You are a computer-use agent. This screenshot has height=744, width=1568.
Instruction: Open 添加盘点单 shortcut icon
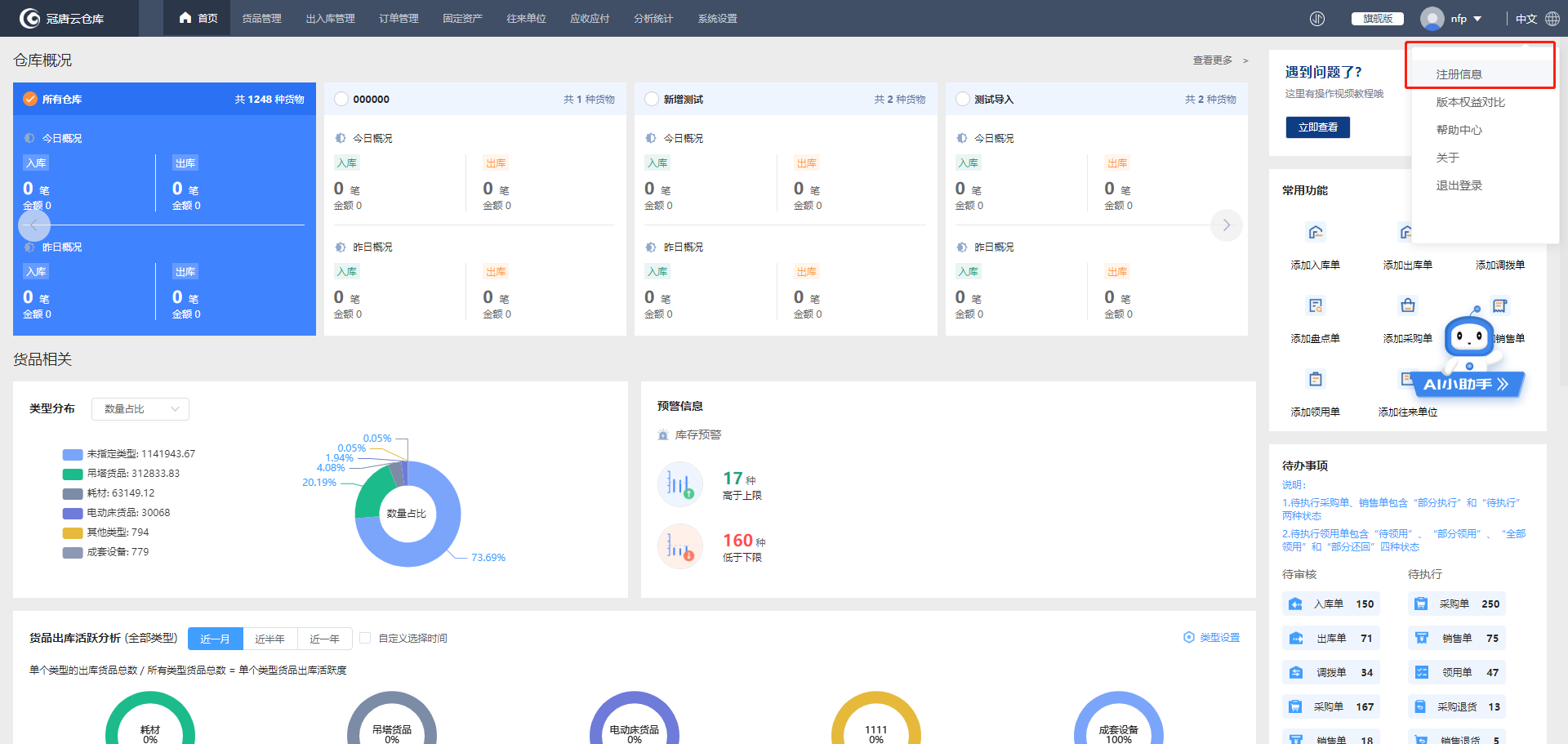[x=1315, y=305]
